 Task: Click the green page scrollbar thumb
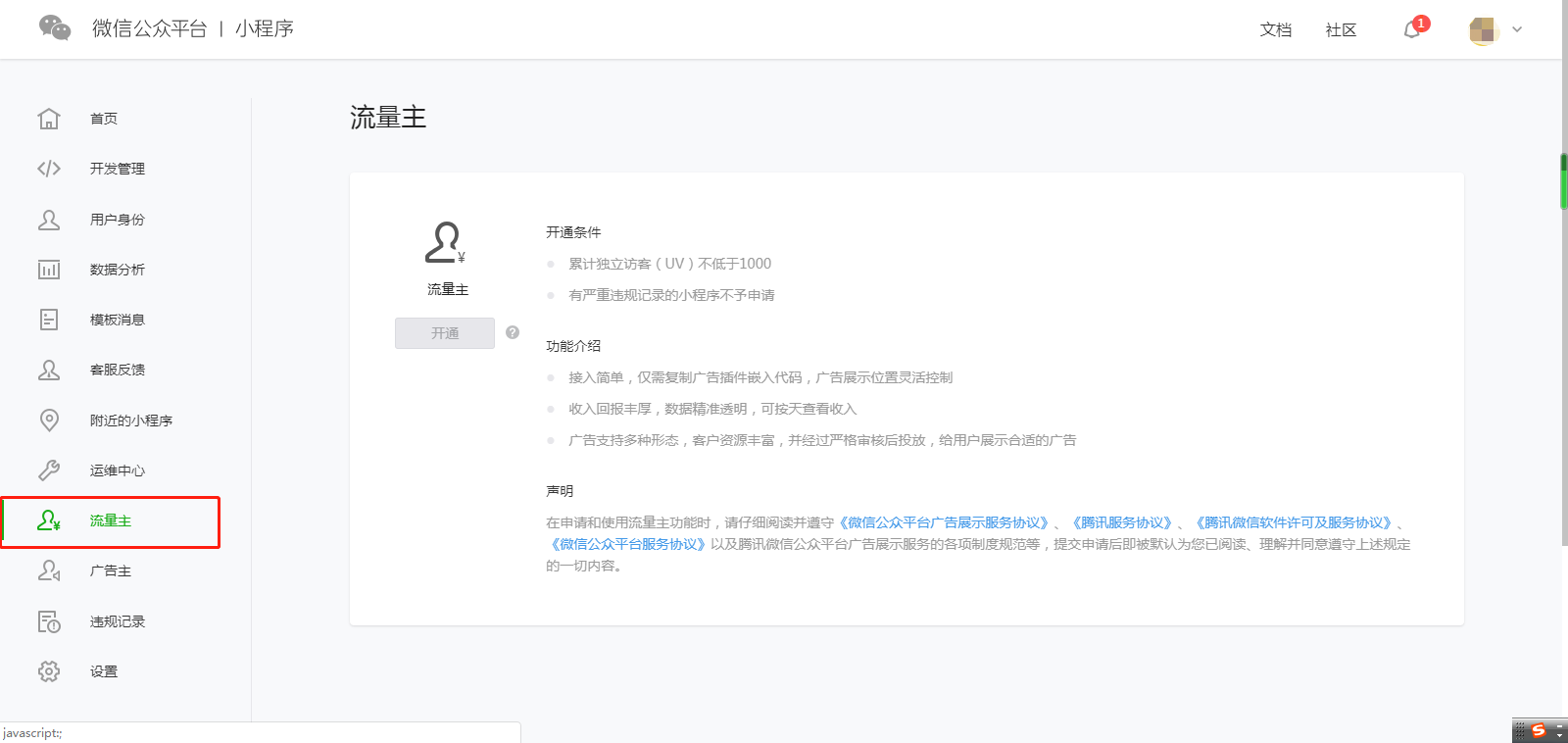click(x=1563, y=181)
